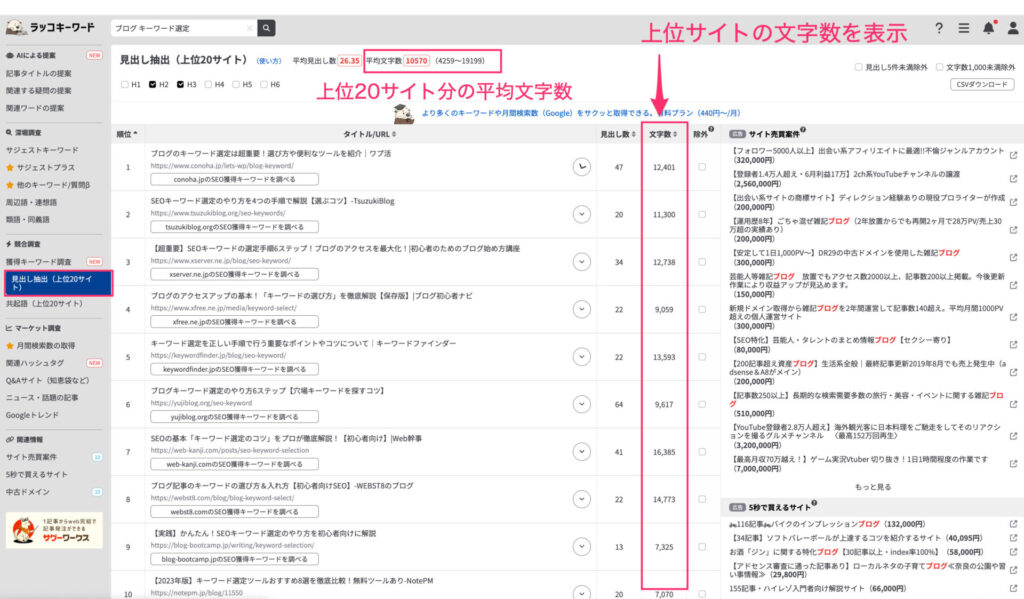Image resolution: width=1024 pixels, height=599 pixels.
Task: Open 共起語(上位20サイト) sidebar item
Action: (44, 304)
